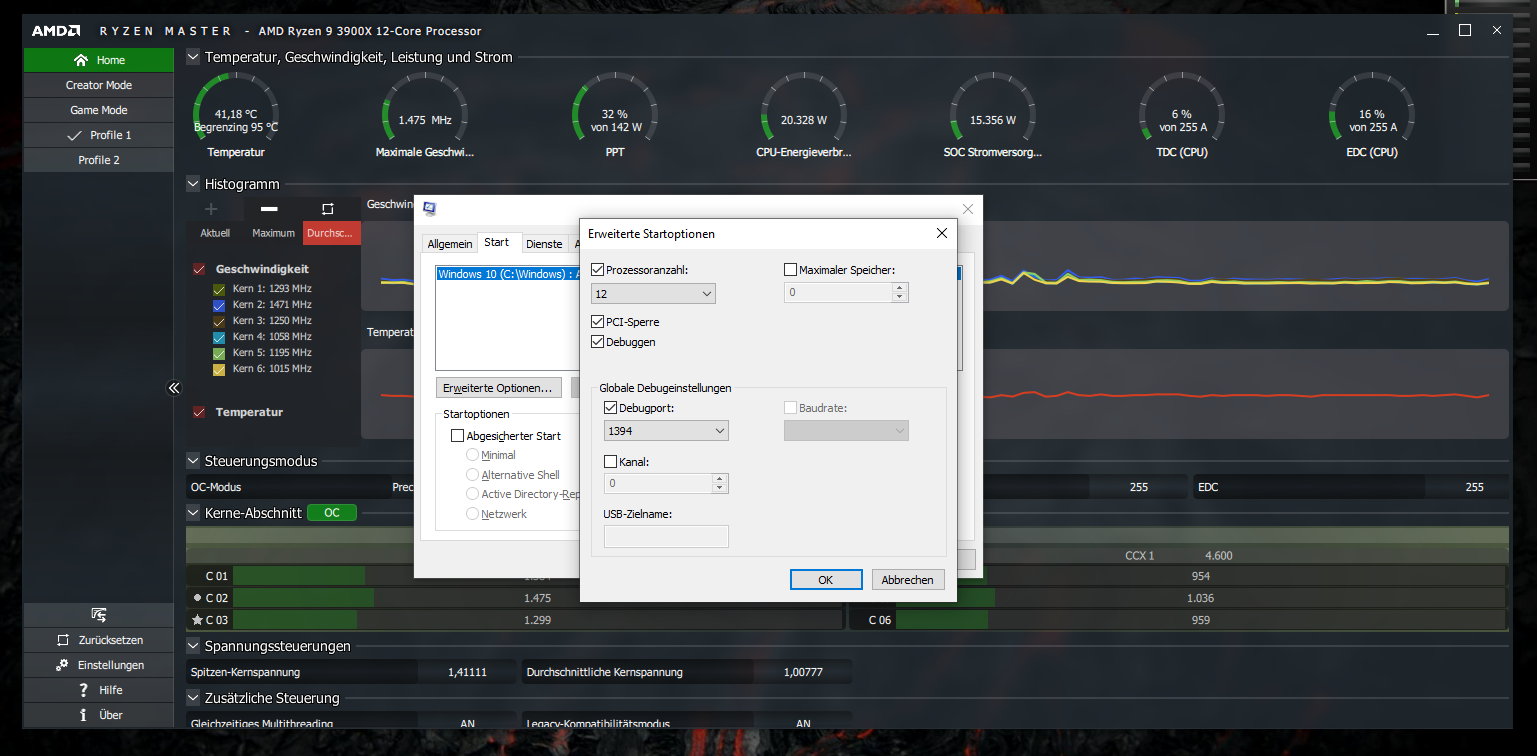Select the Start tab in system configuration
The width and height of the screenshot is (1537, 756).
click(x=497, y=242)
